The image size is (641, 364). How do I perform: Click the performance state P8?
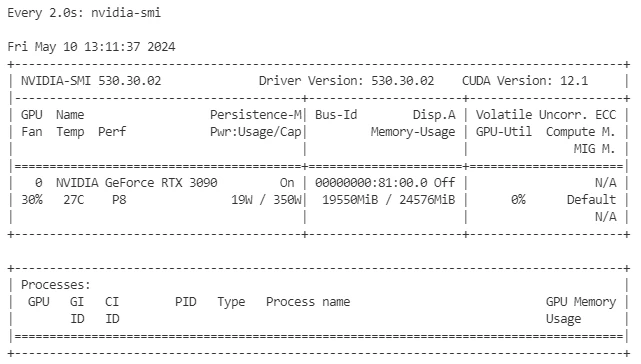[119, 200]
